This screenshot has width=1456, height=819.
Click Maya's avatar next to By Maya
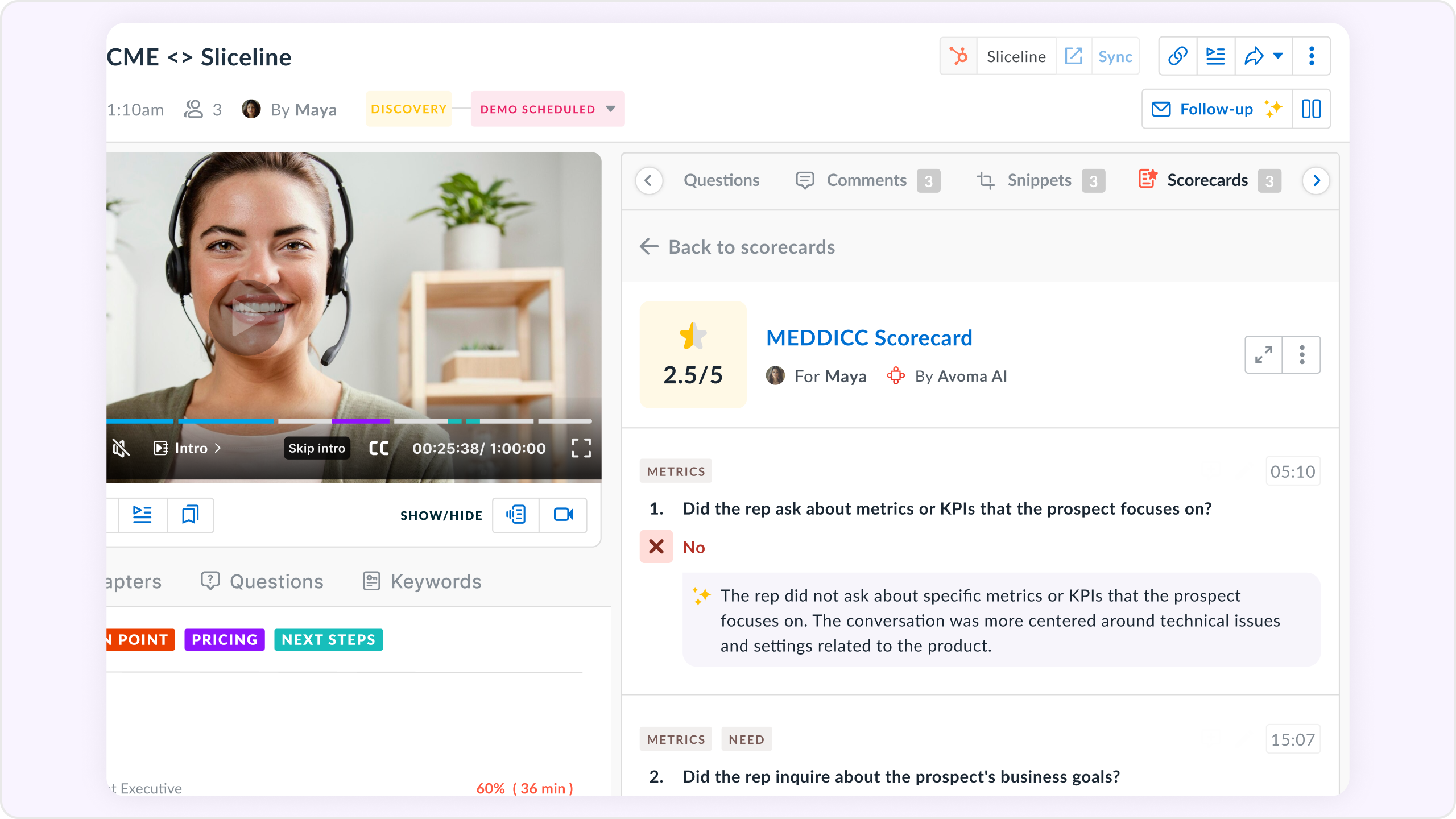(251, 109)
